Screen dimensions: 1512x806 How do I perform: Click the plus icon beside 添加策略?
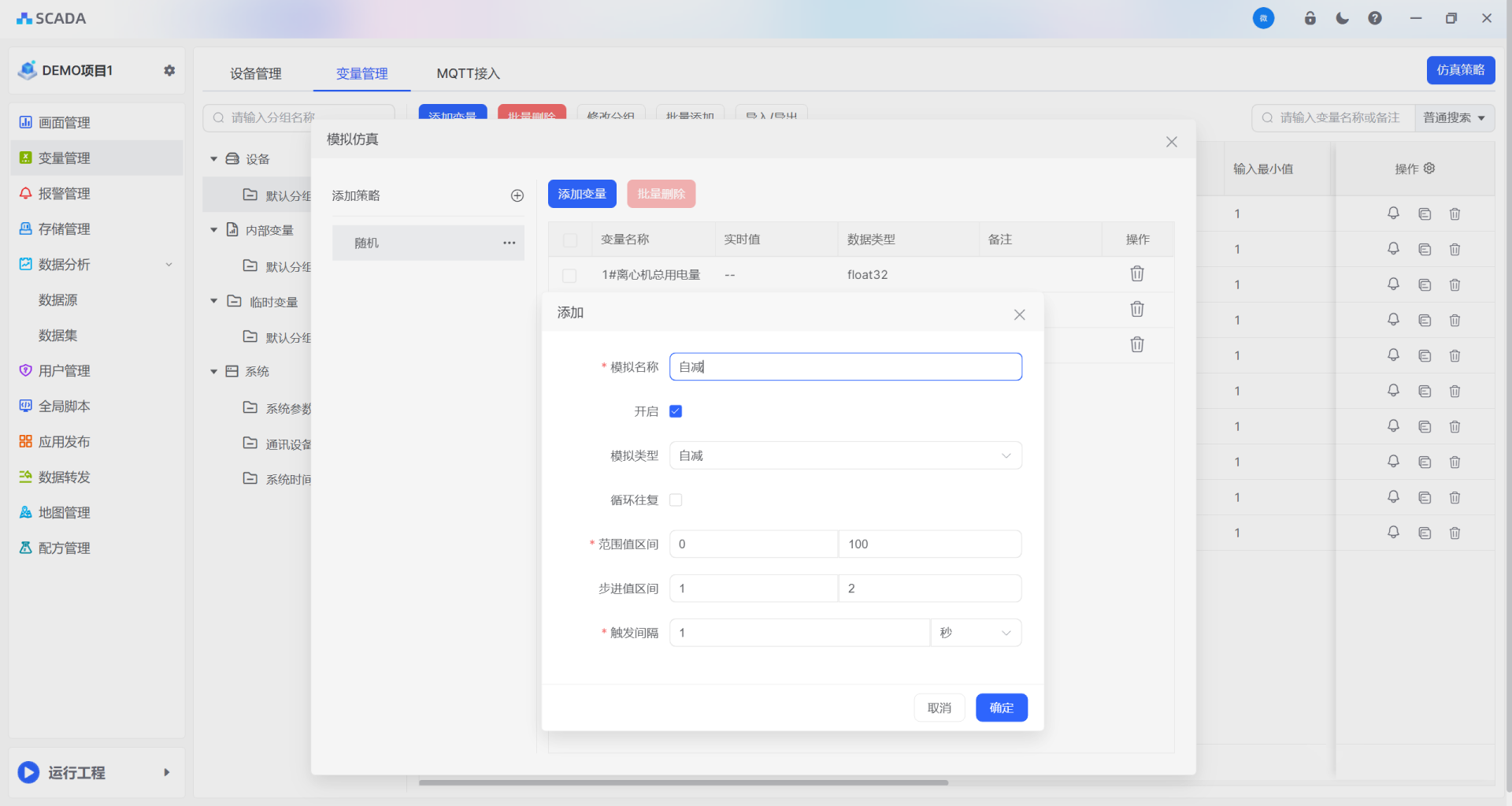pyautogui.click(x=517, y=195)
